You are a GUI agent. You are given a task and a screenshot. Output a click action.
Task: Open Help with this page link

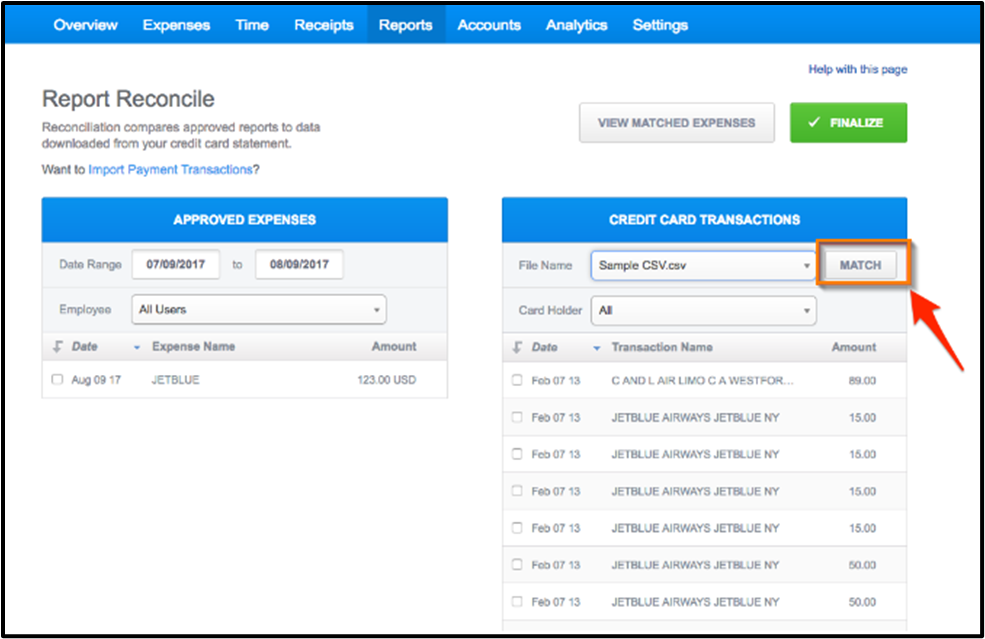(857, 69)
